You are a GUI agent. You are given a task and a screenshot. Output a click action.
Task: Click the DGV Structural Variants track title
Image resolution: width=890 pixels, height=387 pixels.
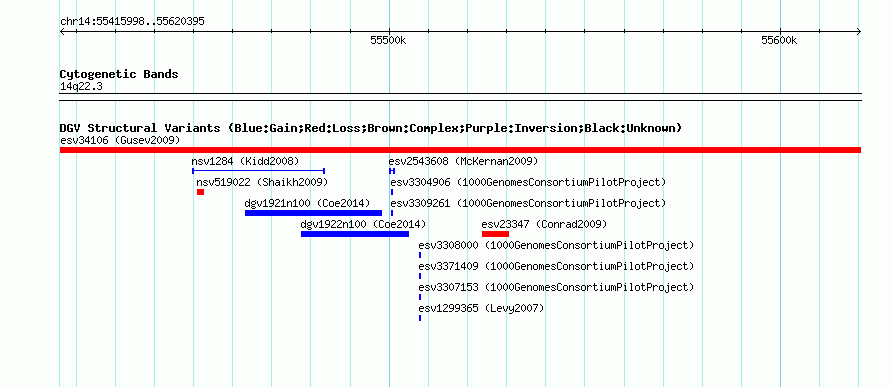click(371, 128)
